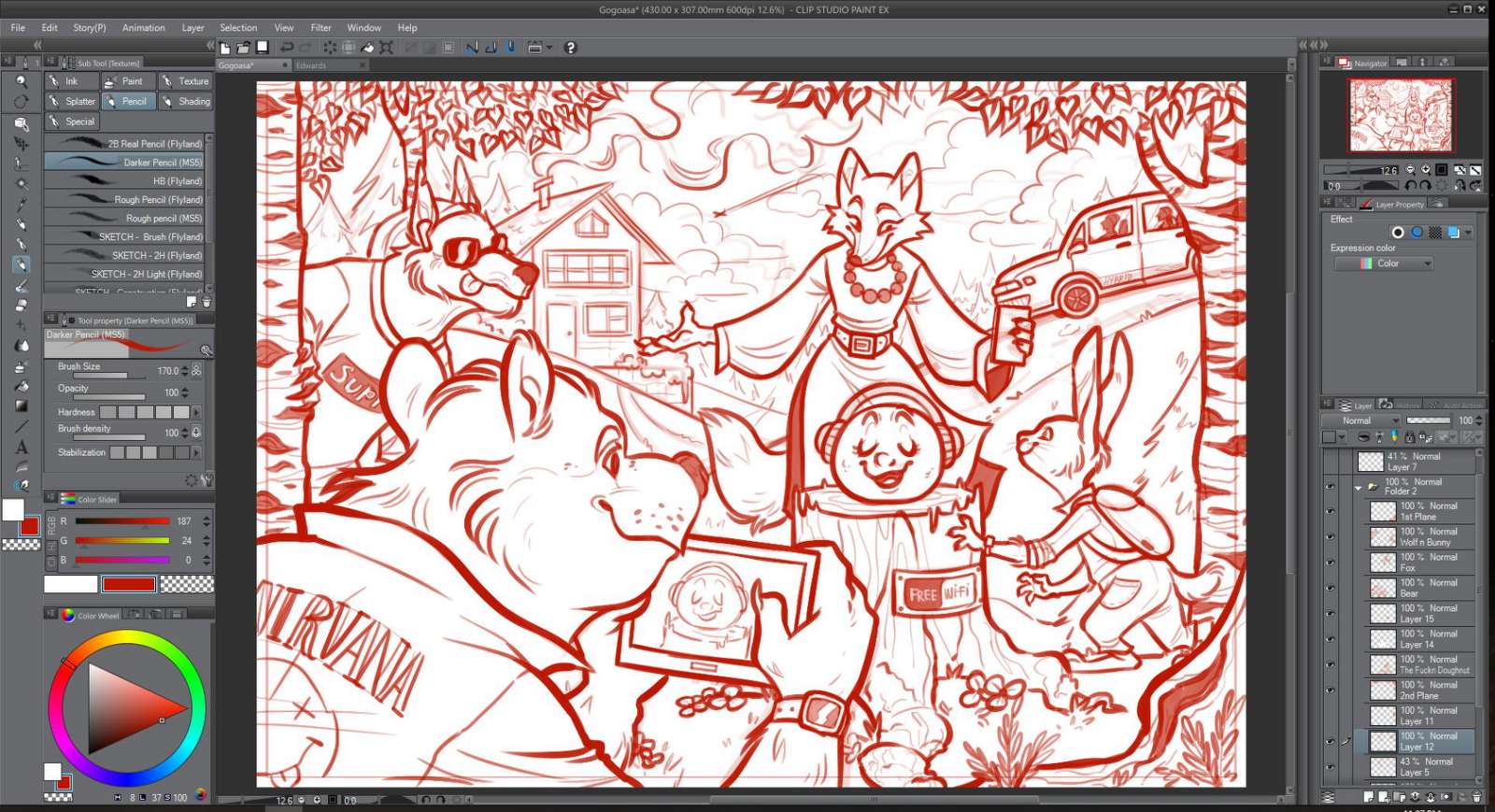Select the Text tool
This screenshot has height=812, width=1495.
pyautogui.click(x=21, y=447)
